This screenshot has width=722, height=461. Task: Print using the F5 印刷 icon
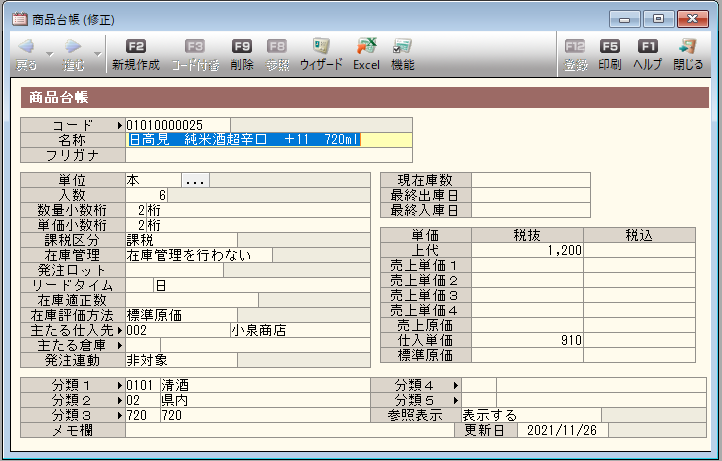[609, 55]
